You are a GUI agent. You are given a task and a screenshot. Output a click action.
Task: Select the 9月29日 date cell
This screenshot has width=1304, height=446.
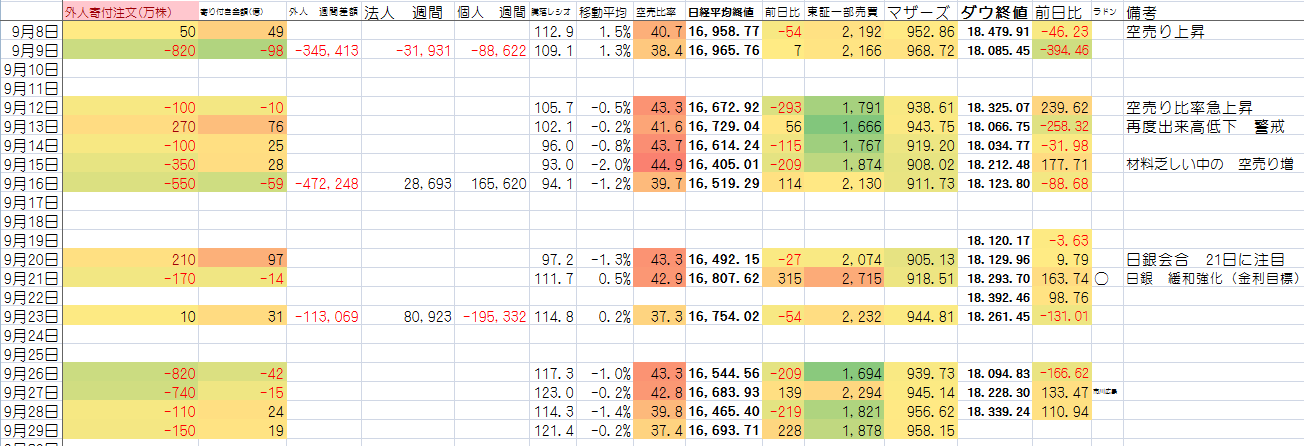click(x=32, y=429)
